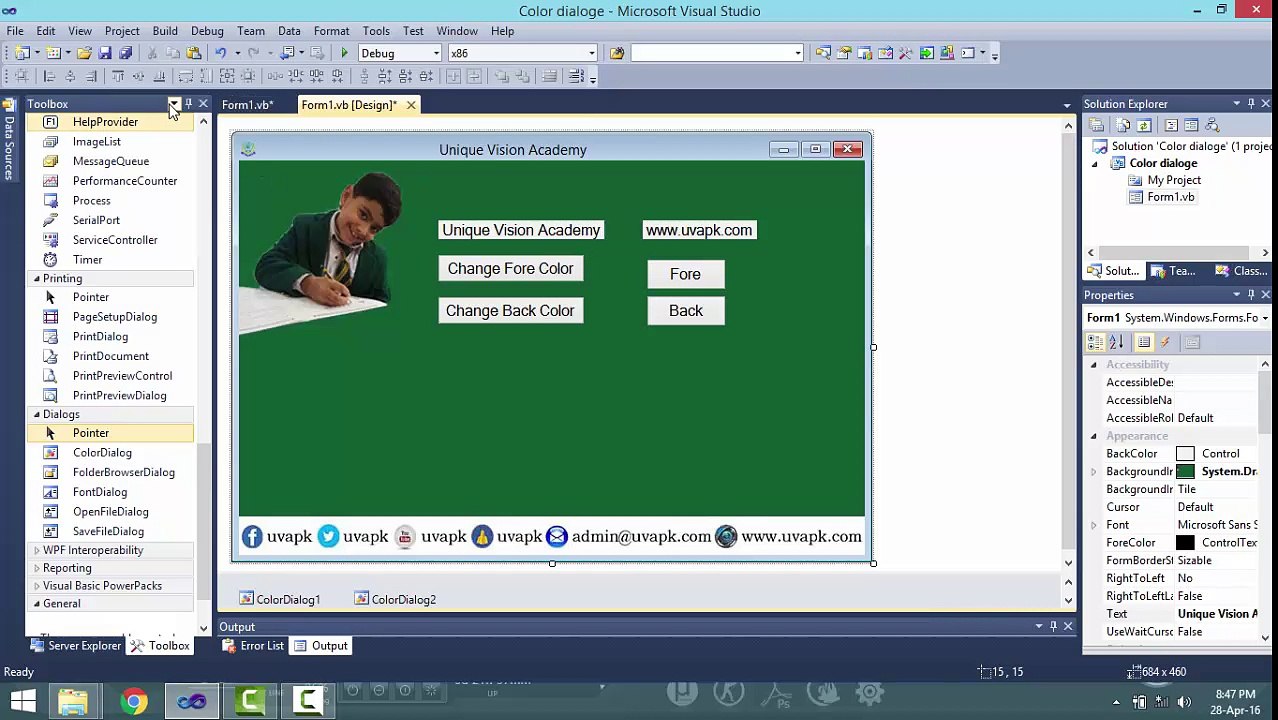Open the Format menu
This screenshot has height=720, width=1278.
click(331, 31)
